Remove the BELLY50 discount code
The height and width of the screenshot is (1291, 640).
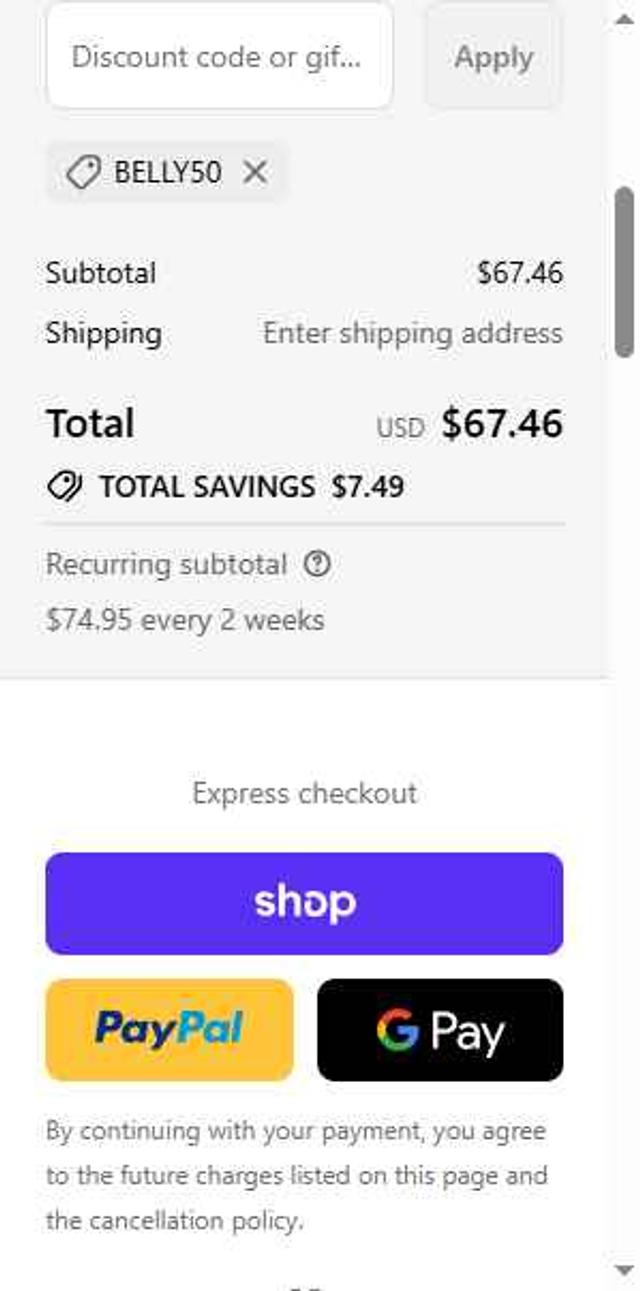point(255,172)
